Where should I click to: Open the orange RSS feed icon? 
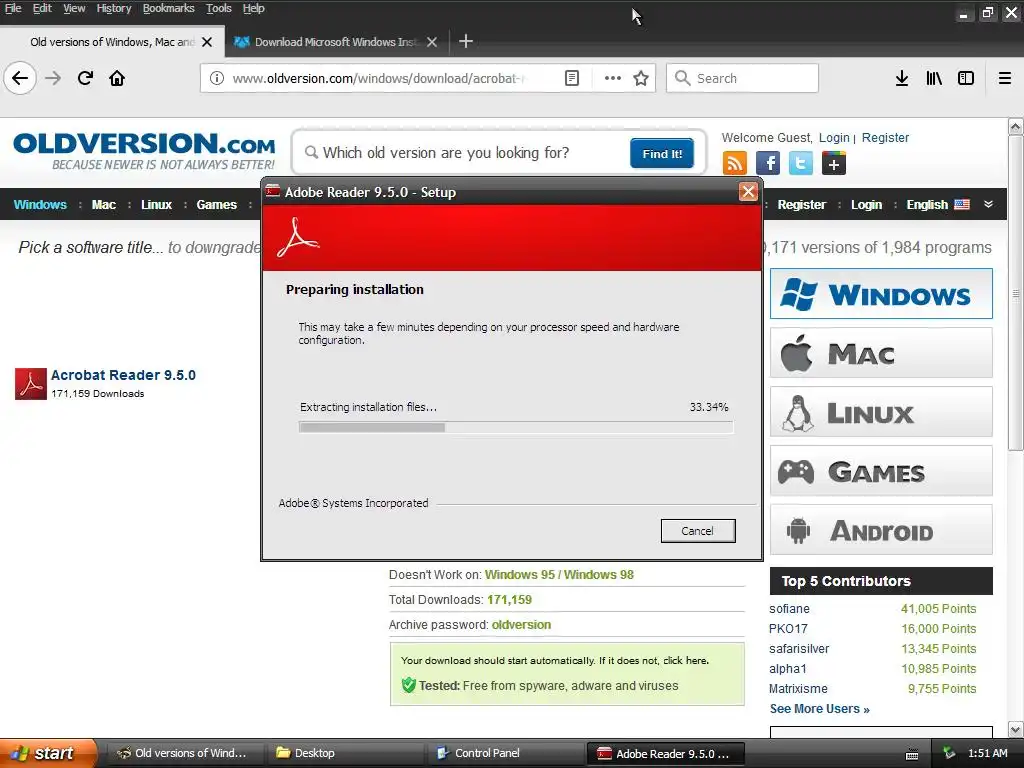tap(735, 163)
